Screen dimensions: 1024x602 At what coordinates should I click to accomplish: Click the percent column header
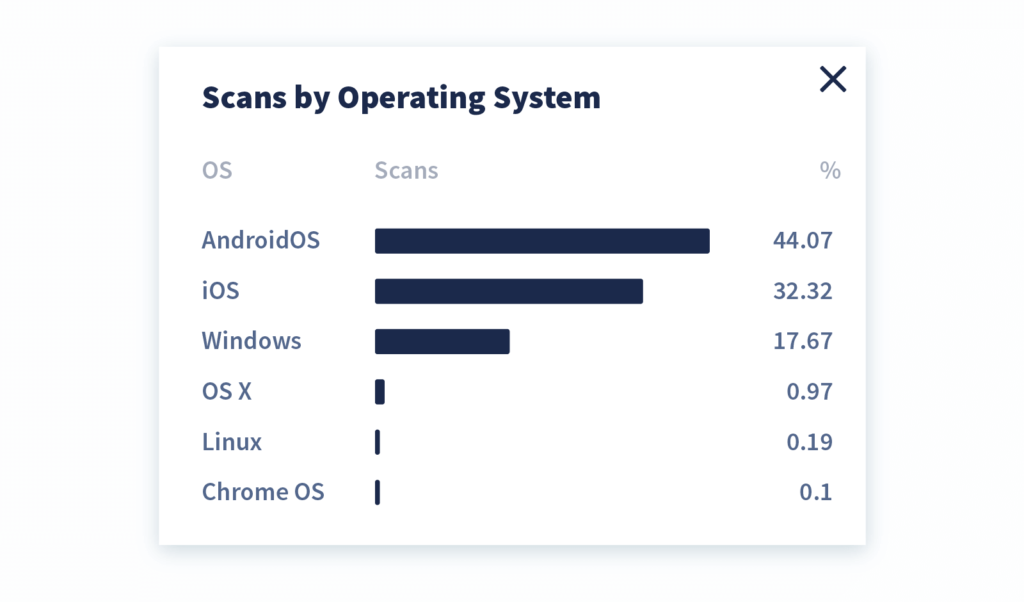click(x=830, y=170)
